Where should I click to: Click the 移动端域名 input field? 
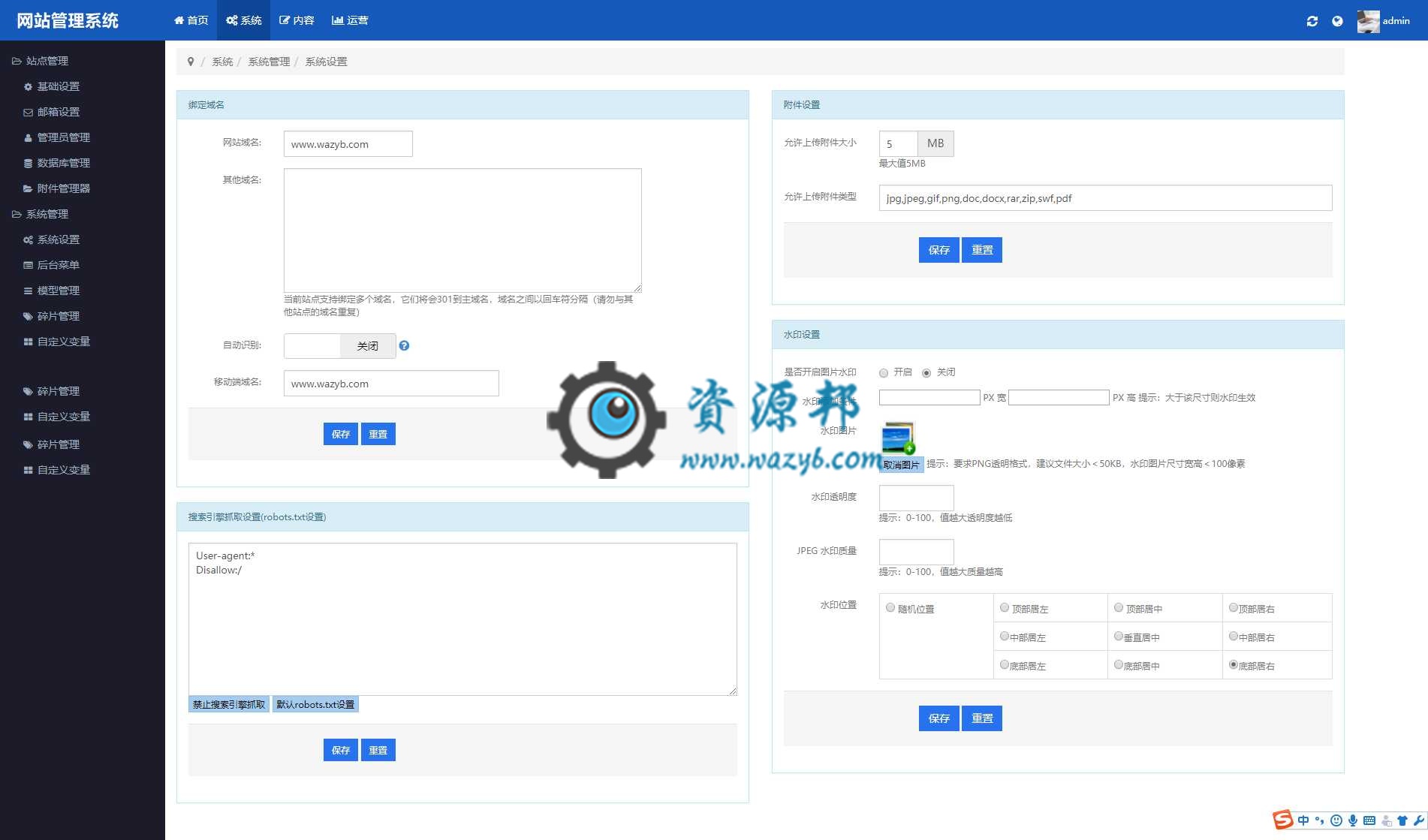(x=391, y=384)
